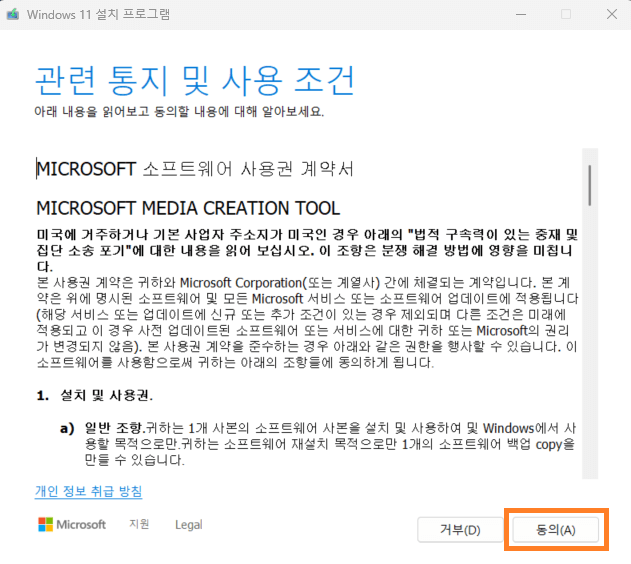Open the 지원 support link
631x564 pixels.
point(139,524)
